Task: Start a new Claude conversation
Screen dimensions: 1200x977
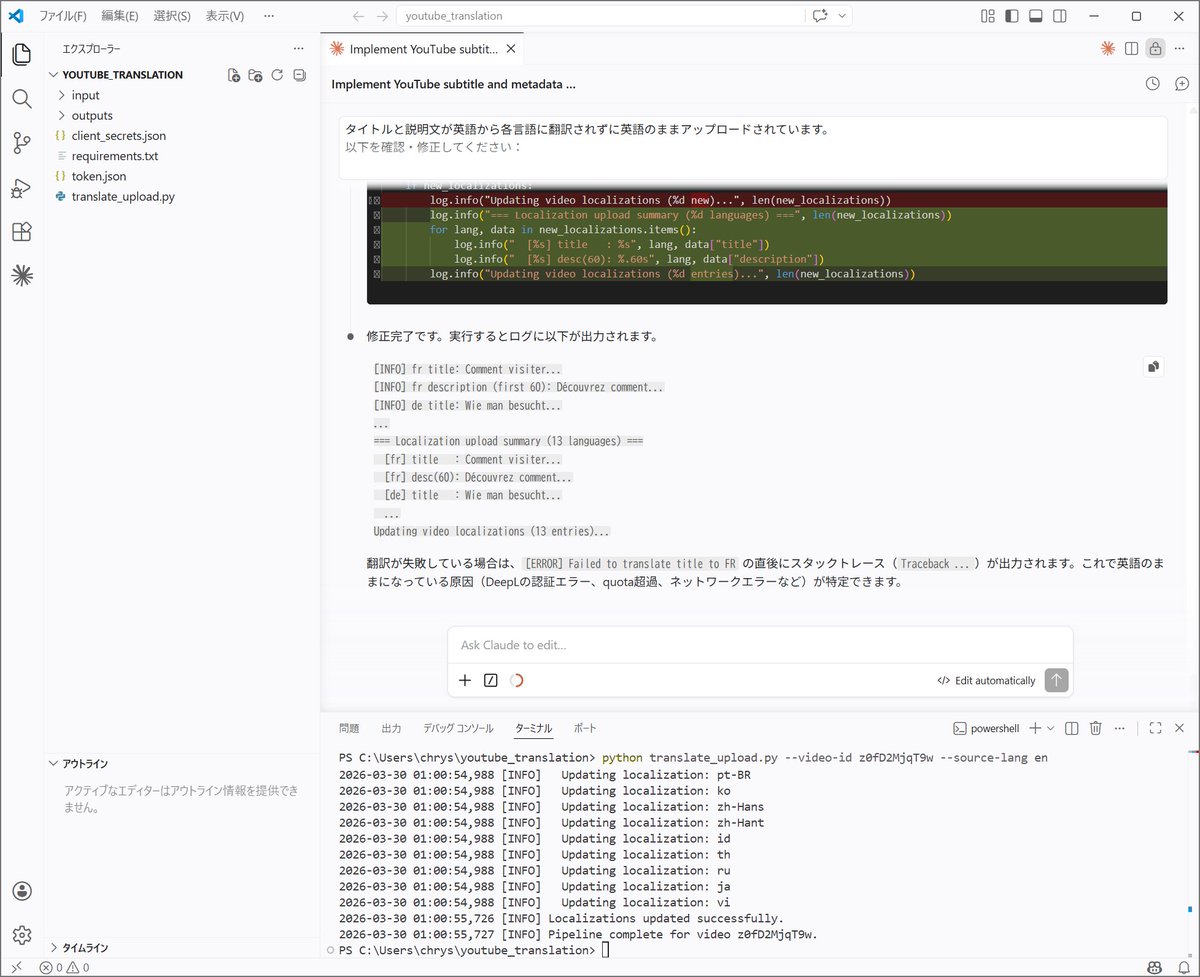Action: pos(1182,84)
